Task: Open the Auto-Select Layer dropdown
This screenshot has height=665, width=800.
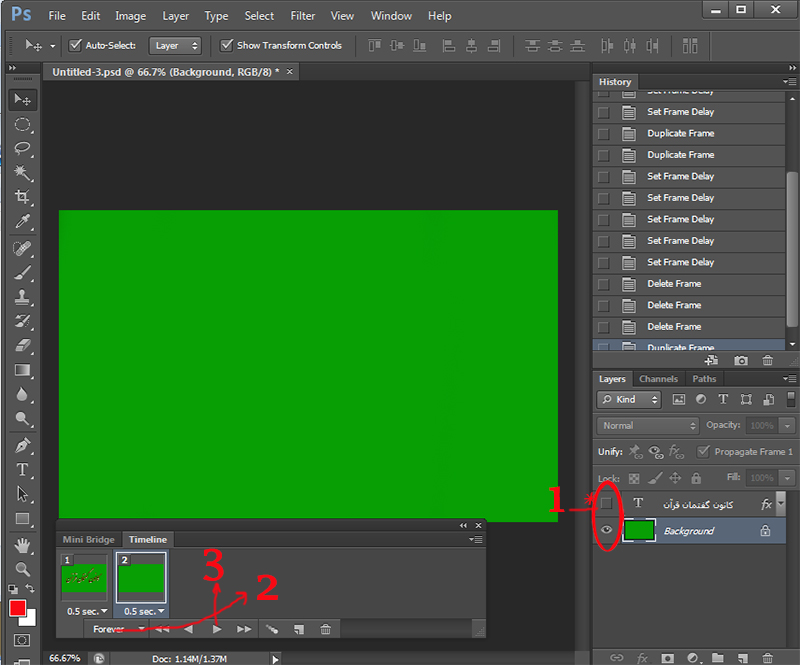Action: pos(175,45)
